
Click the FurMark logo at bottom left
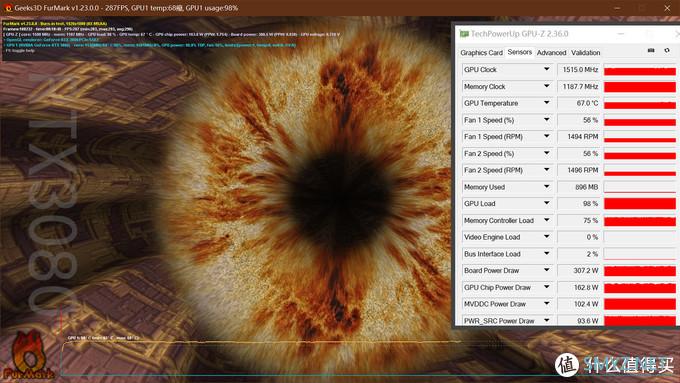28,355
